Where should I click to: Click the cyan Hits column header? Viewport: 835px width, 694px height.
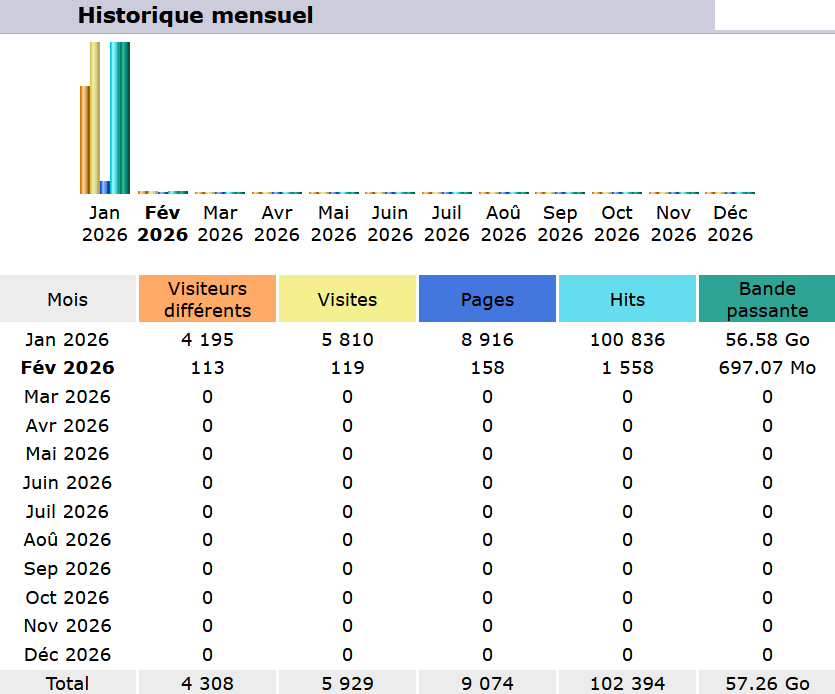(x=627, y=299)
